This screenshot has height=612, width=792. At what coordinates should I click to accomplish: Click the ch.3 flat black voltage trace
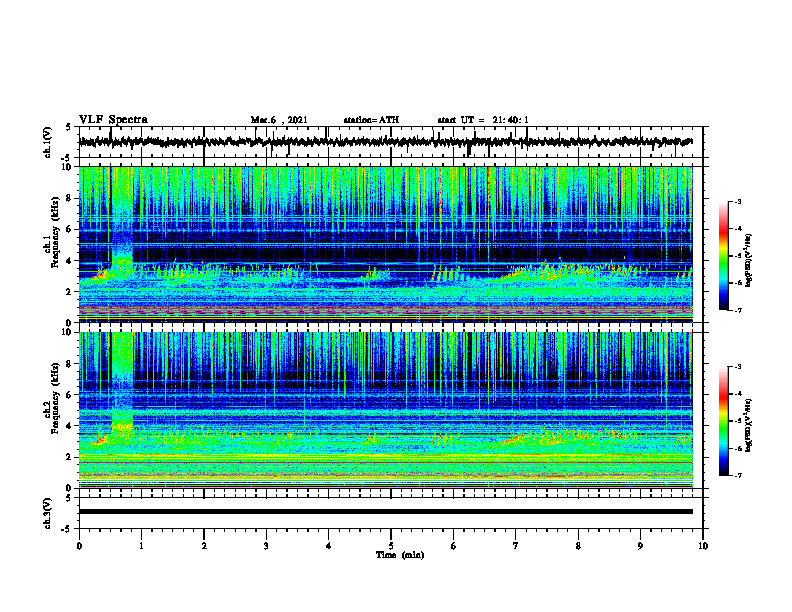[x=386, y=512]
